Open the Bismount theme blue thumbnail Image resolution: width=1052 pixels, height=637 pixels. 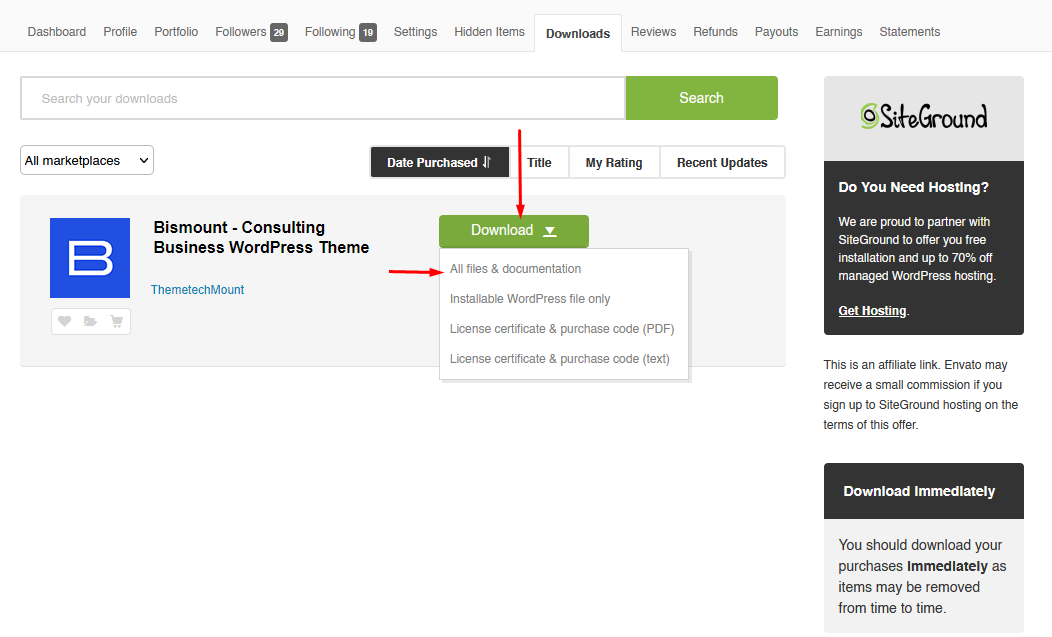90,258
